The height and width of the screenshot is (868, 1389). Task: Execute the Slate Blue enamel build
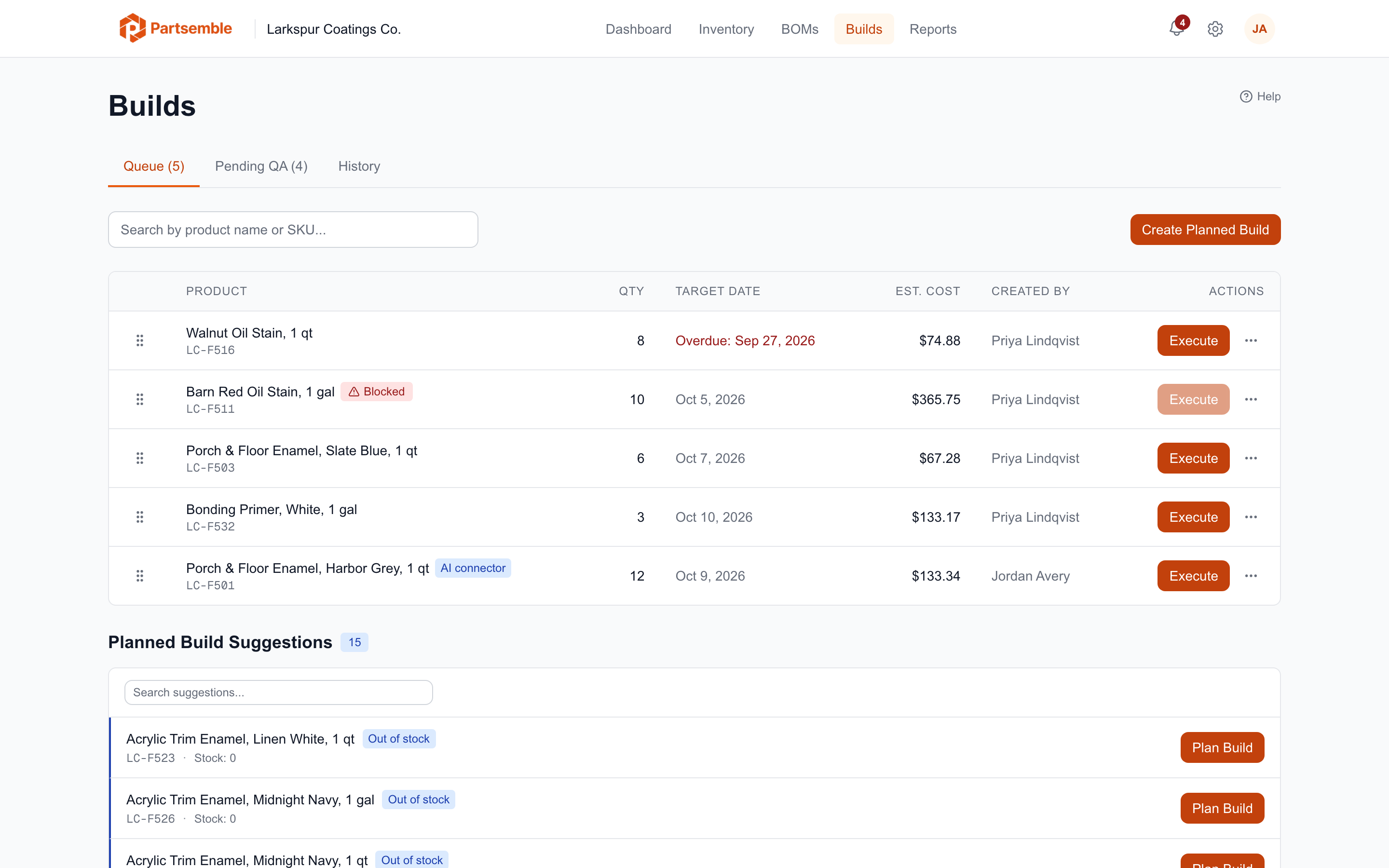pos(1193,458)
